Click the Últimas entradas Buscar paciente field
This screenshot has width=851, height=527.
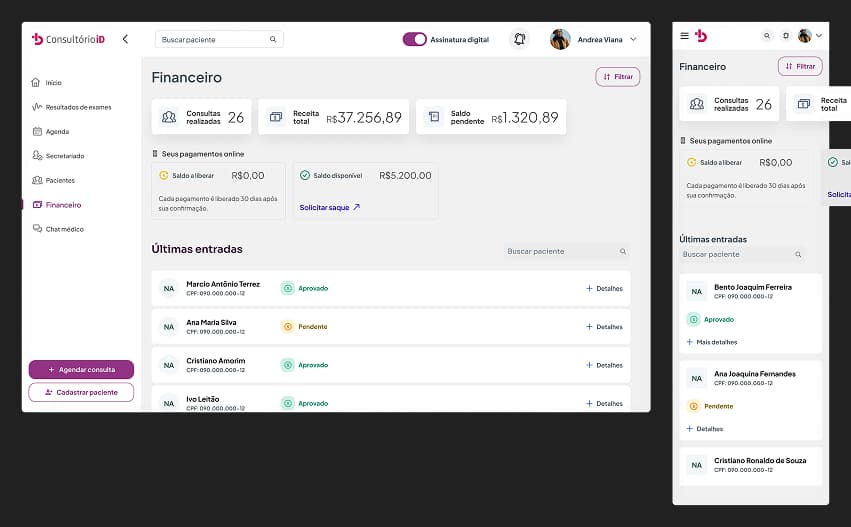(x=560, y=252)
